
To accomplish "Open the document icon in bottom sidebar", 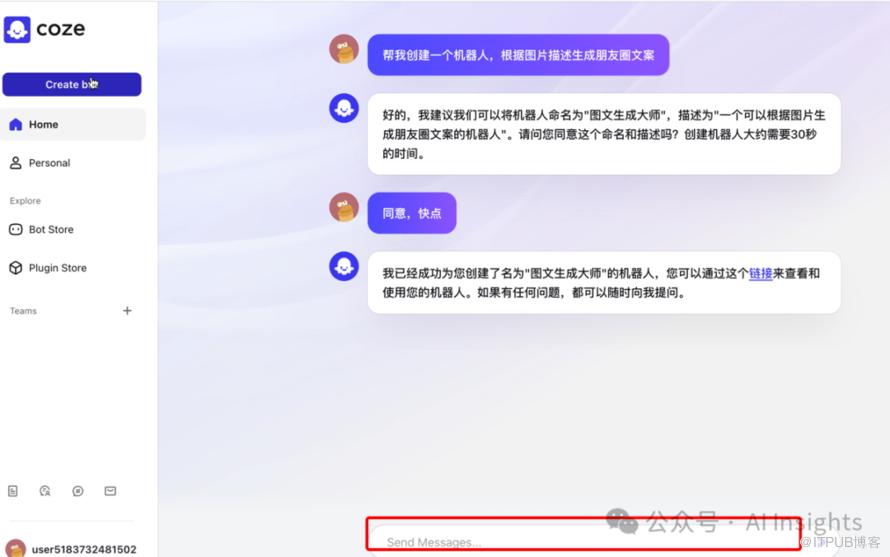I will pyautogui.click(x=13, y=491).
